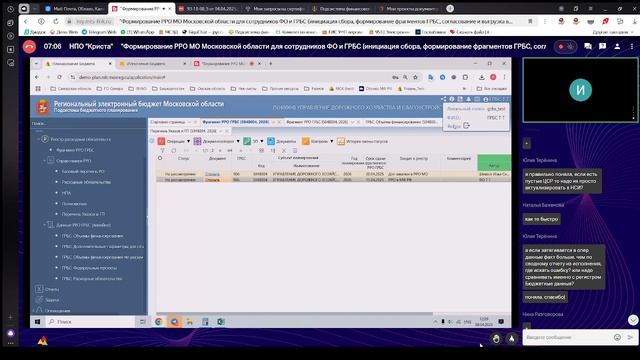Viewport: 640px width, 360px height.
Task: Open the questions icon next to chat icon
Action: [x=602, y=47]
